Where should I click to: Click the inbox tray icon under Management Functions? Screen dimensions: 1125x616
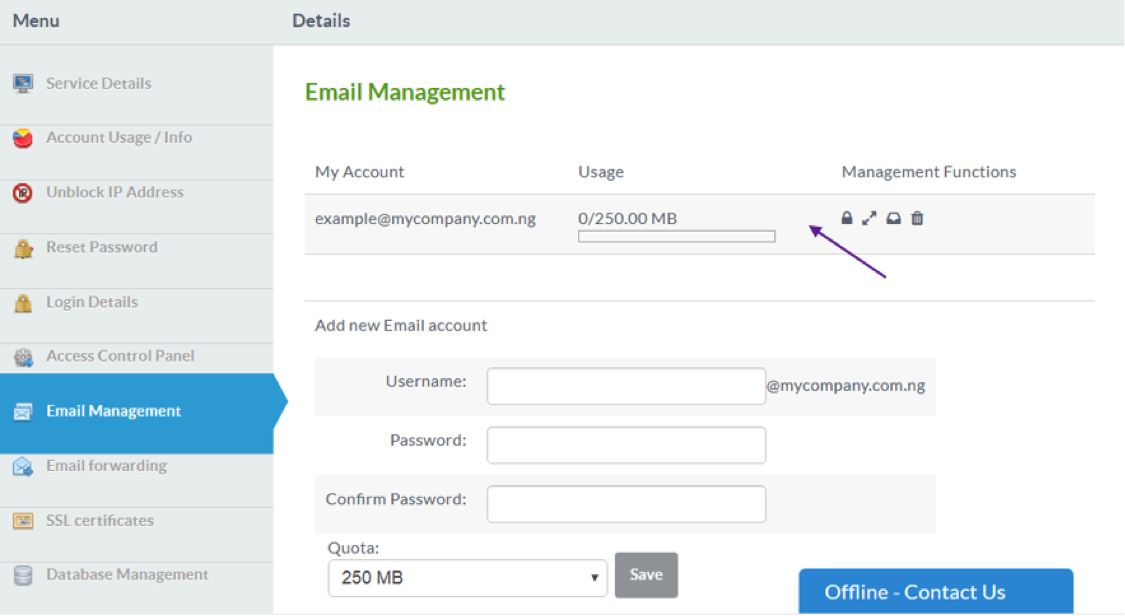coord(893,218)
